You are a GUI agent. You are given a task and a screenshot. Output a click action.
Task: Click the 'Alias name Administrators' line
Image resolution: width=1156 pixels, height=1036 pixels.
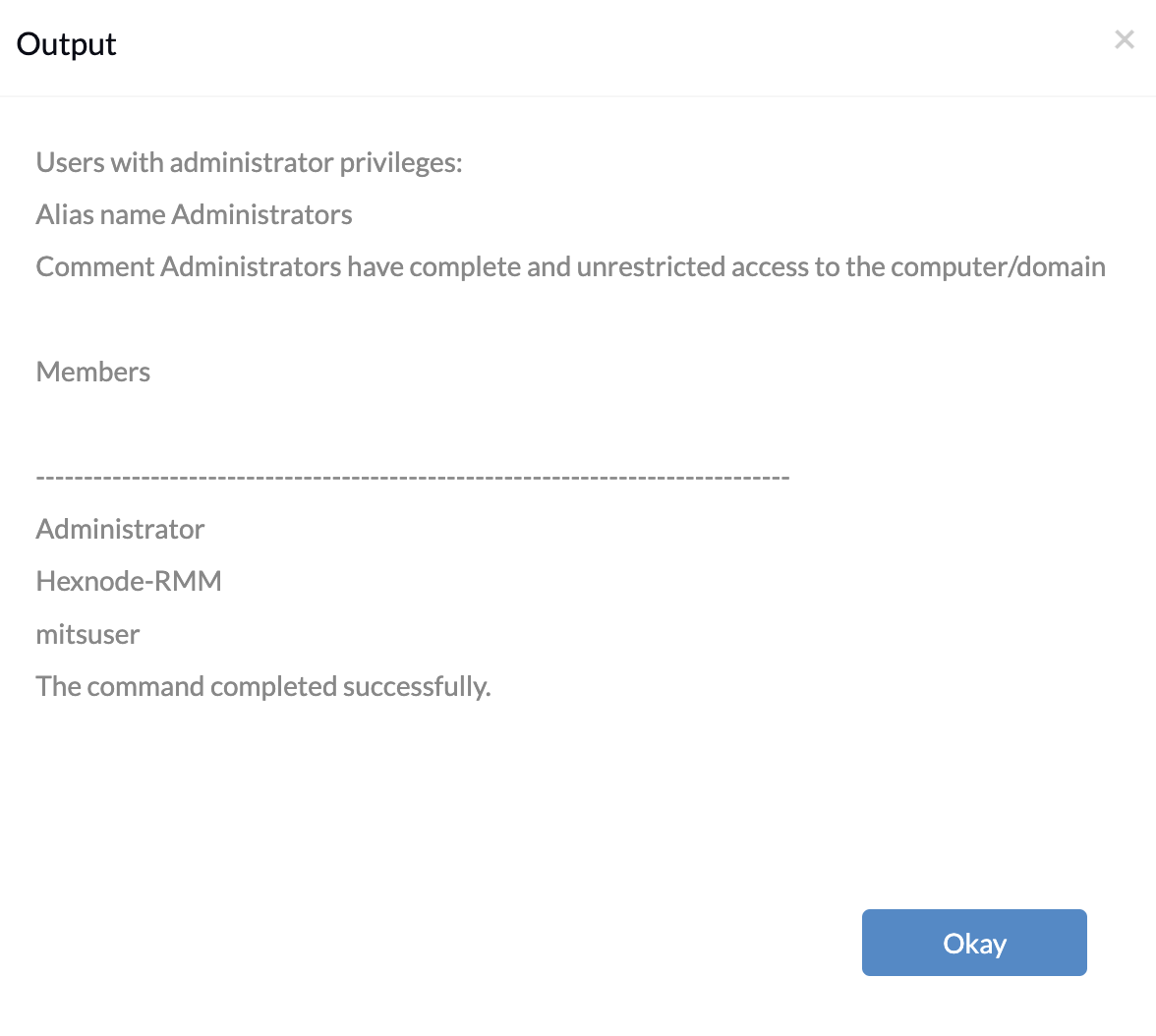point(194,214)
